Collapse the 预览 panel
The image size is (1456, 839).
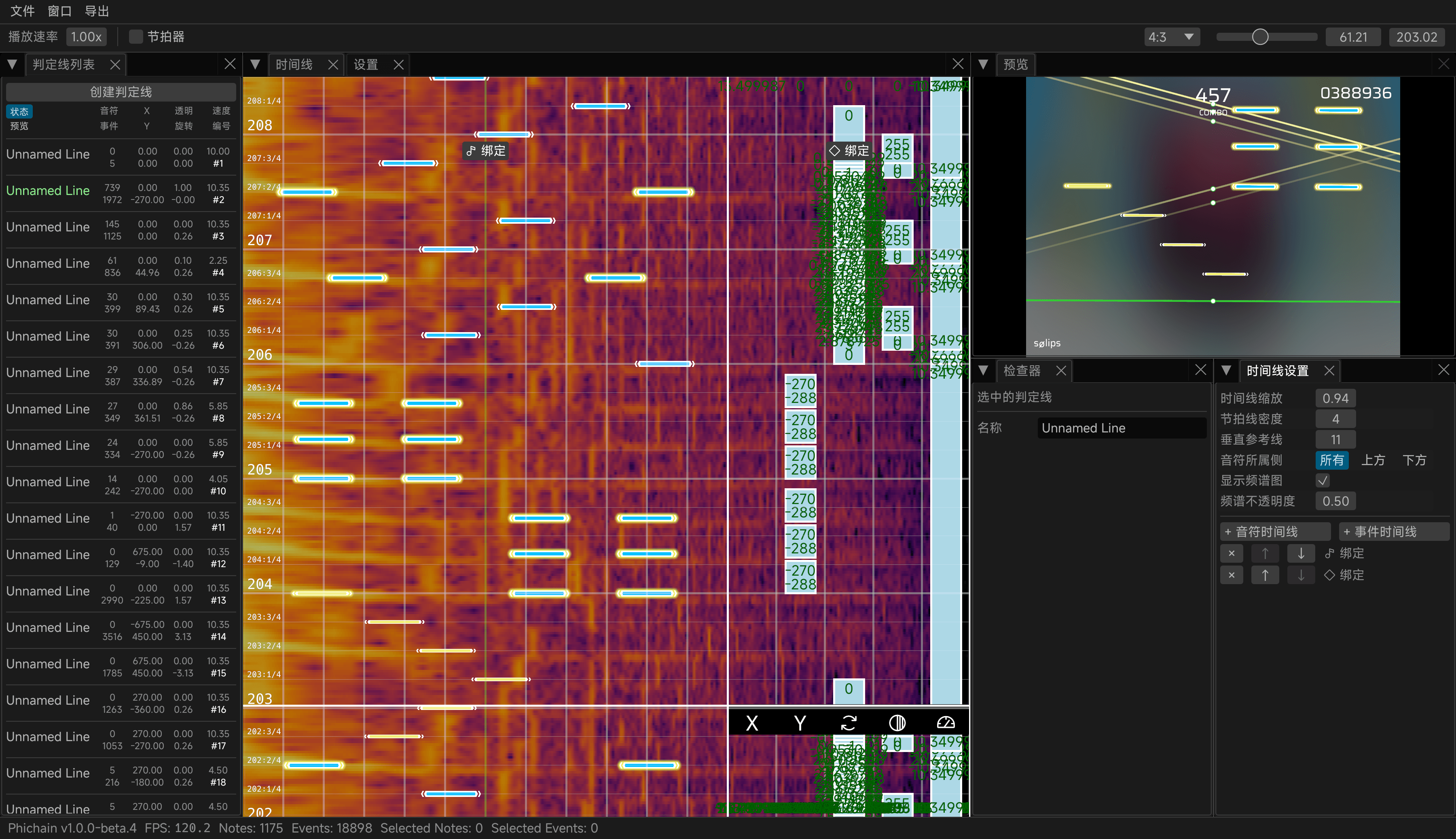coord(983,64)
